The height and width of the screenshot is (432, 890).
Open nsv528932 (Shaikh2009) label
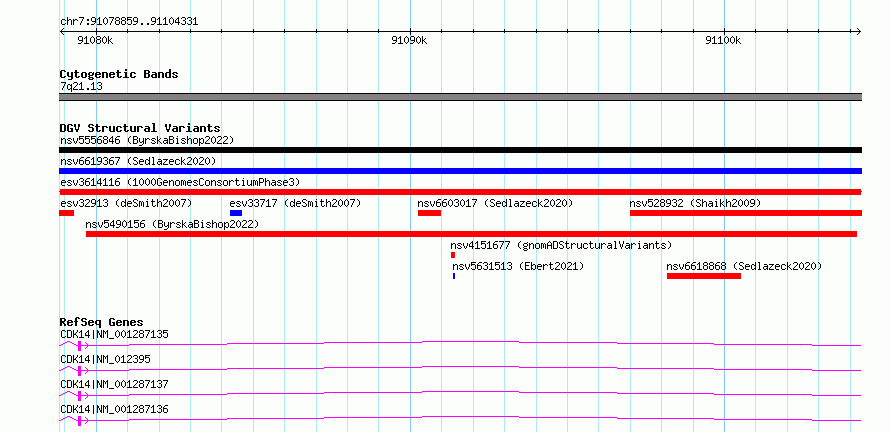pyautogui.click(x=695, y=203)
